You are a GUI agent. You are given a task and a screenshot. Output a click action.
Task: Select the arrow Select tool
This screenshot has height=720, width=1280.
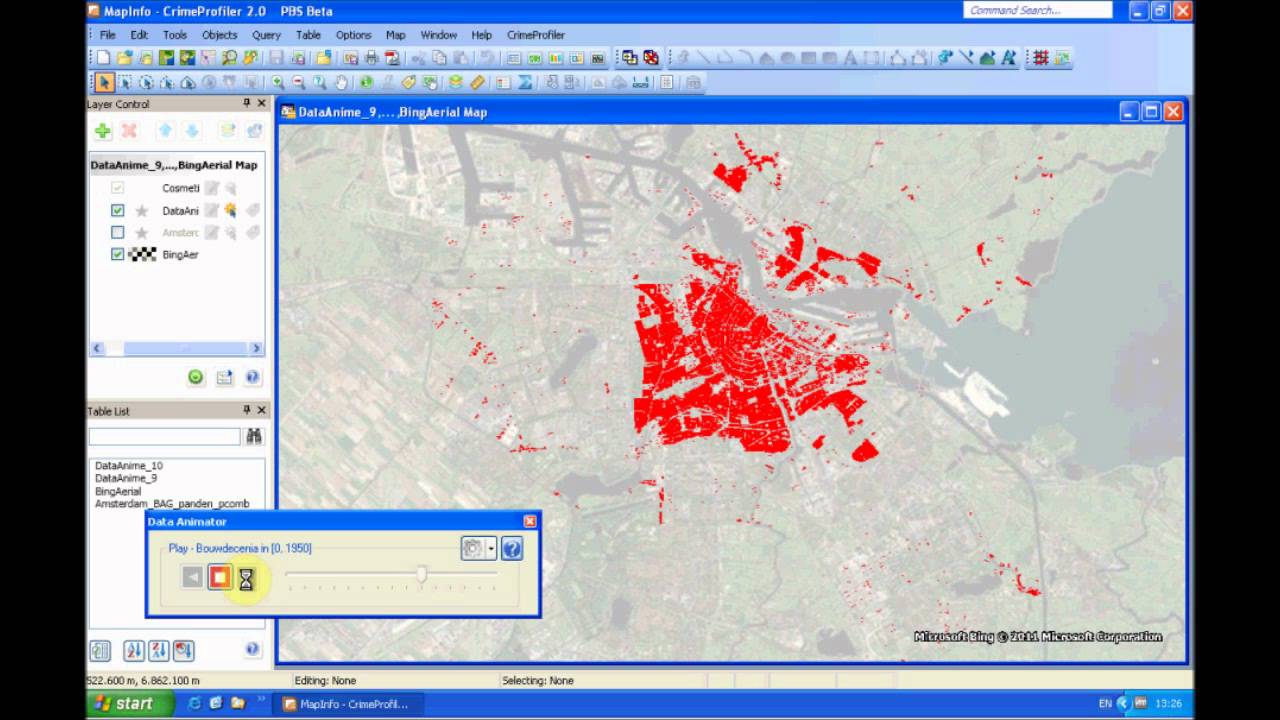[x=104, y=82]
